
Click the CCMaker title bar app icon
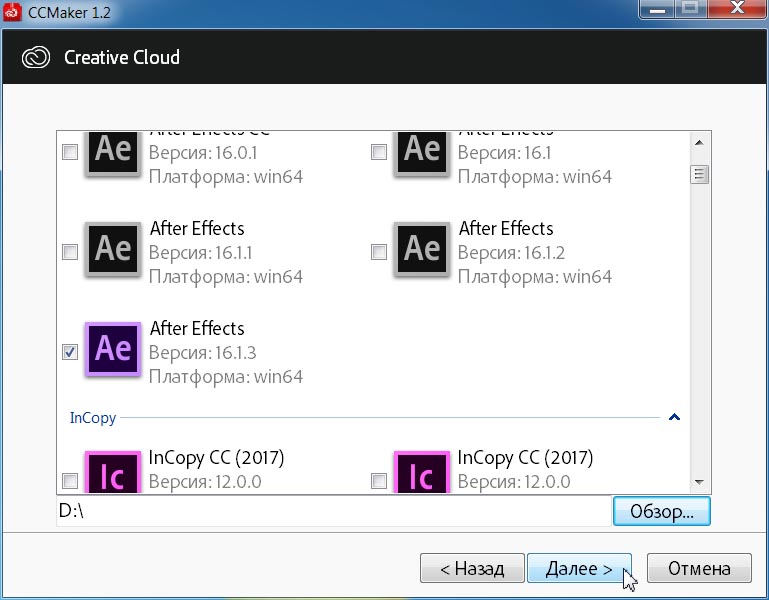pyautogui.click(x=12, y=11)
